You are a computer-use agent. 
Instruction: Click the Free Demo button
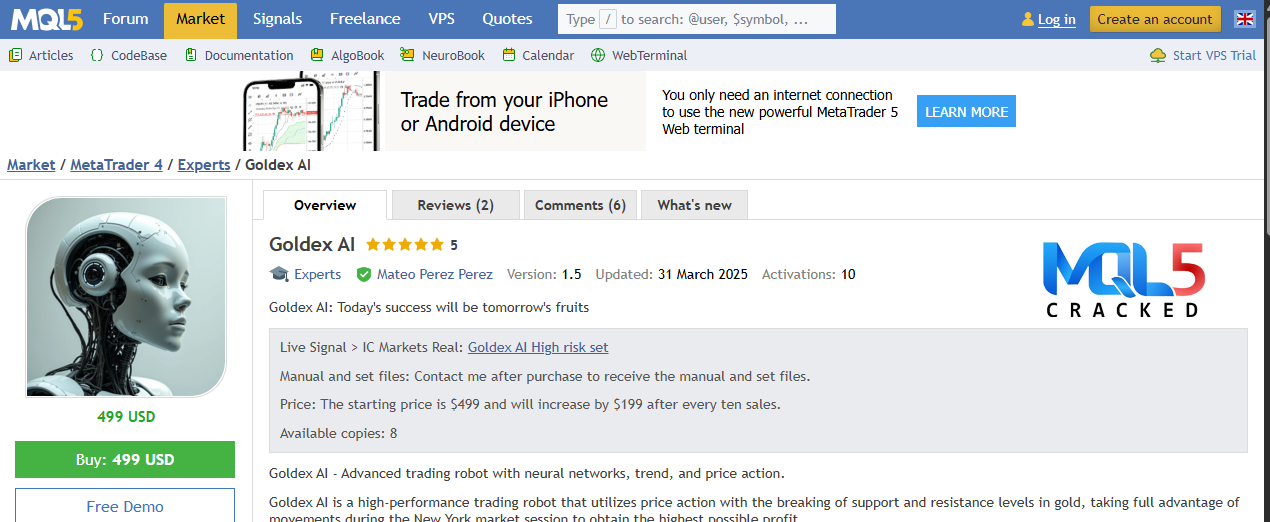click(125, 505)
